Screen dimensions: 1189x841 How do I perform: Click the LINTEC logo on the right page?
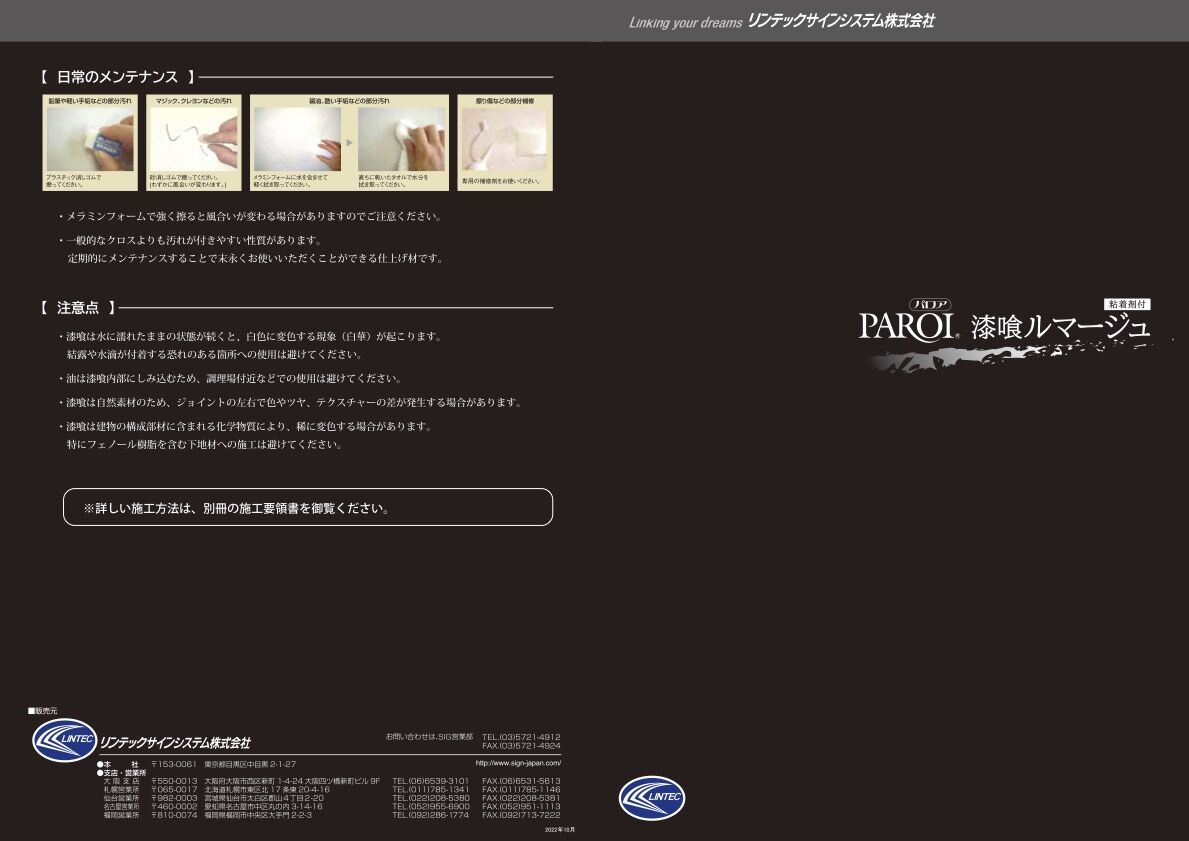tap(652, 798)
